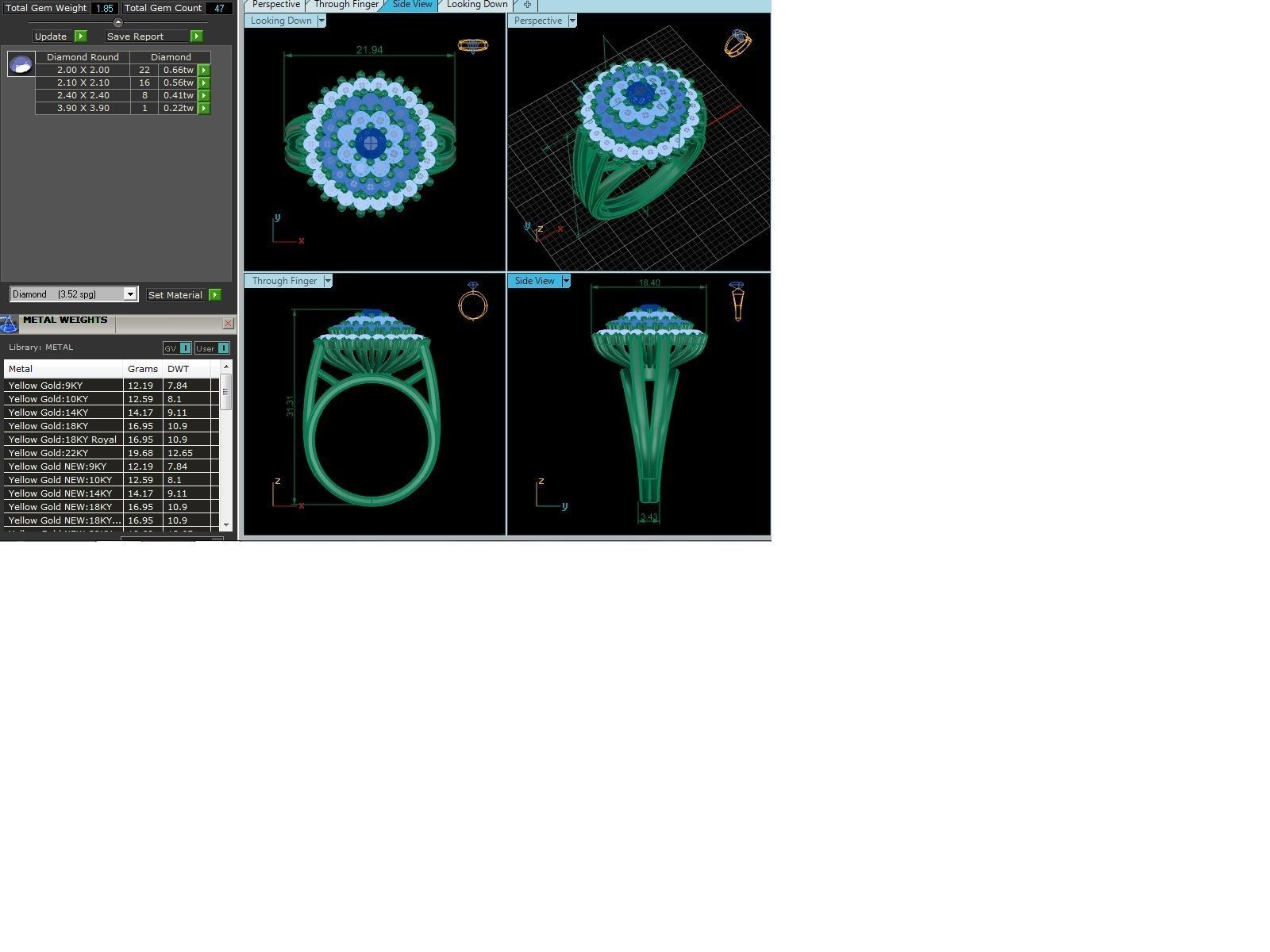Click the Total Gem Count value 47
The height and width of the screenshot is (952, 1270).
(x=219, y=8)
